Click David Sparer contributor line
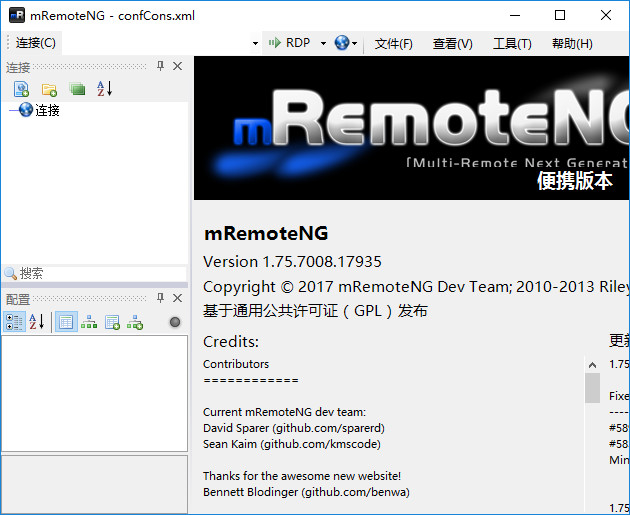 [294, 428]
